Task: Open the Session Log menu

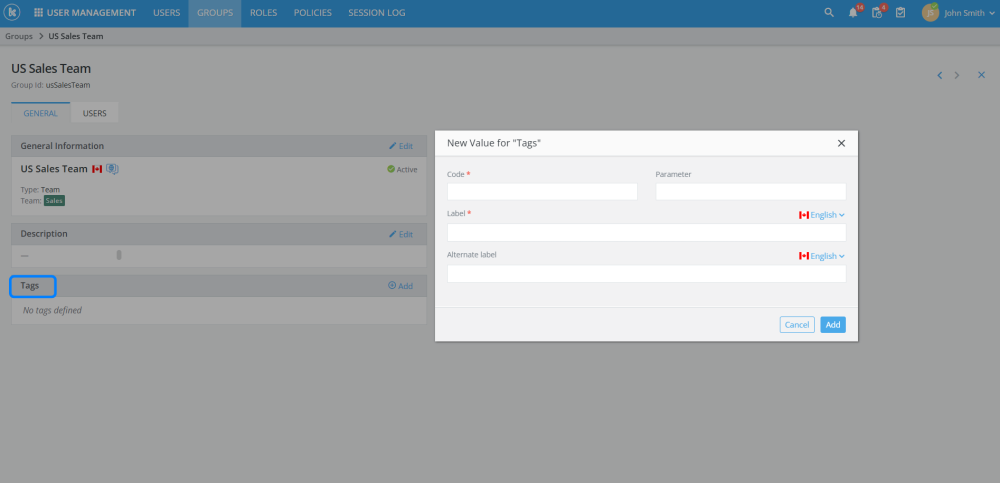Action: (x=376, y=13)
